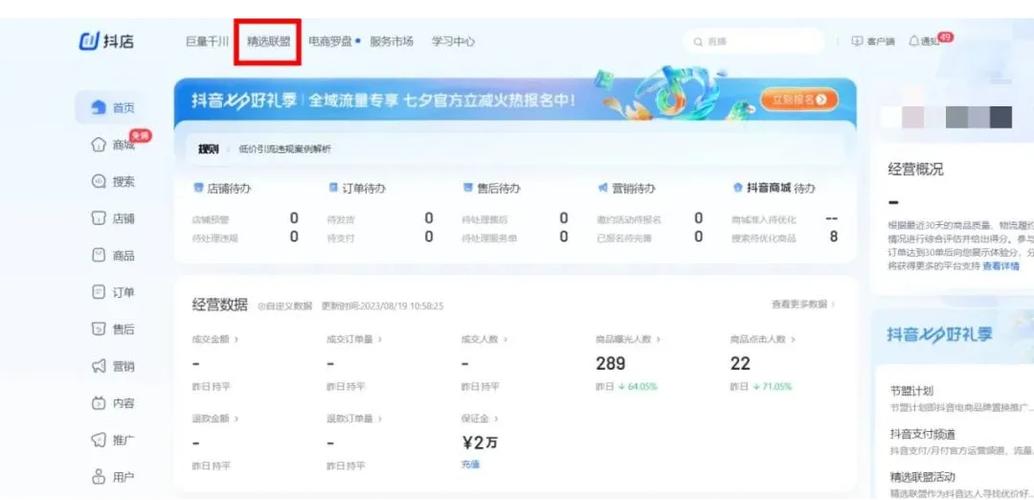
Task: Open 巨量千川 in top navigation
Action: click(x=207, y=41)
